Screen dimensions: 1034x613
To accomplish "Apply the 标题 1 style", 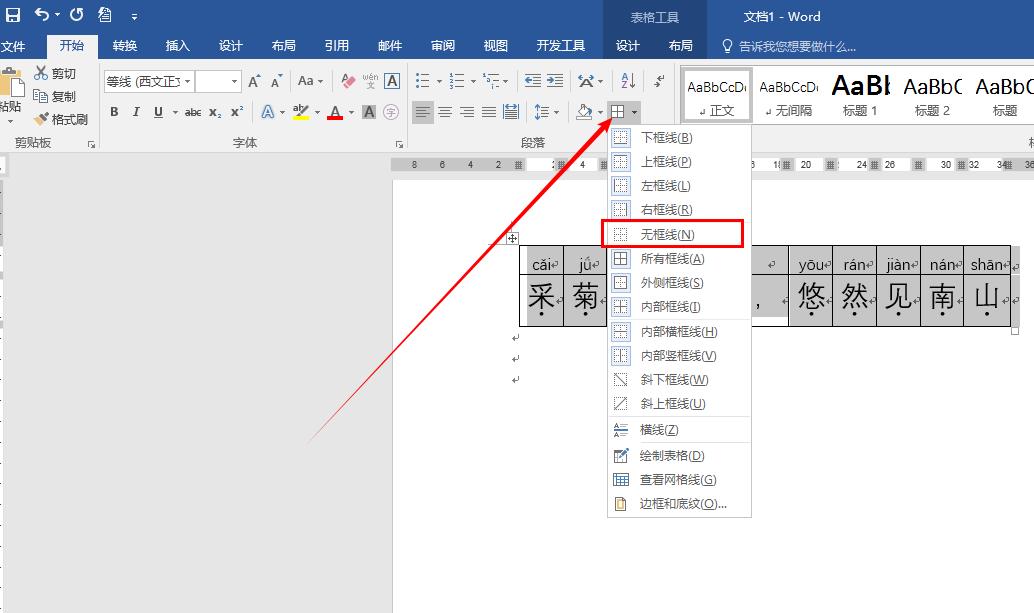I will tap(860, 95).
